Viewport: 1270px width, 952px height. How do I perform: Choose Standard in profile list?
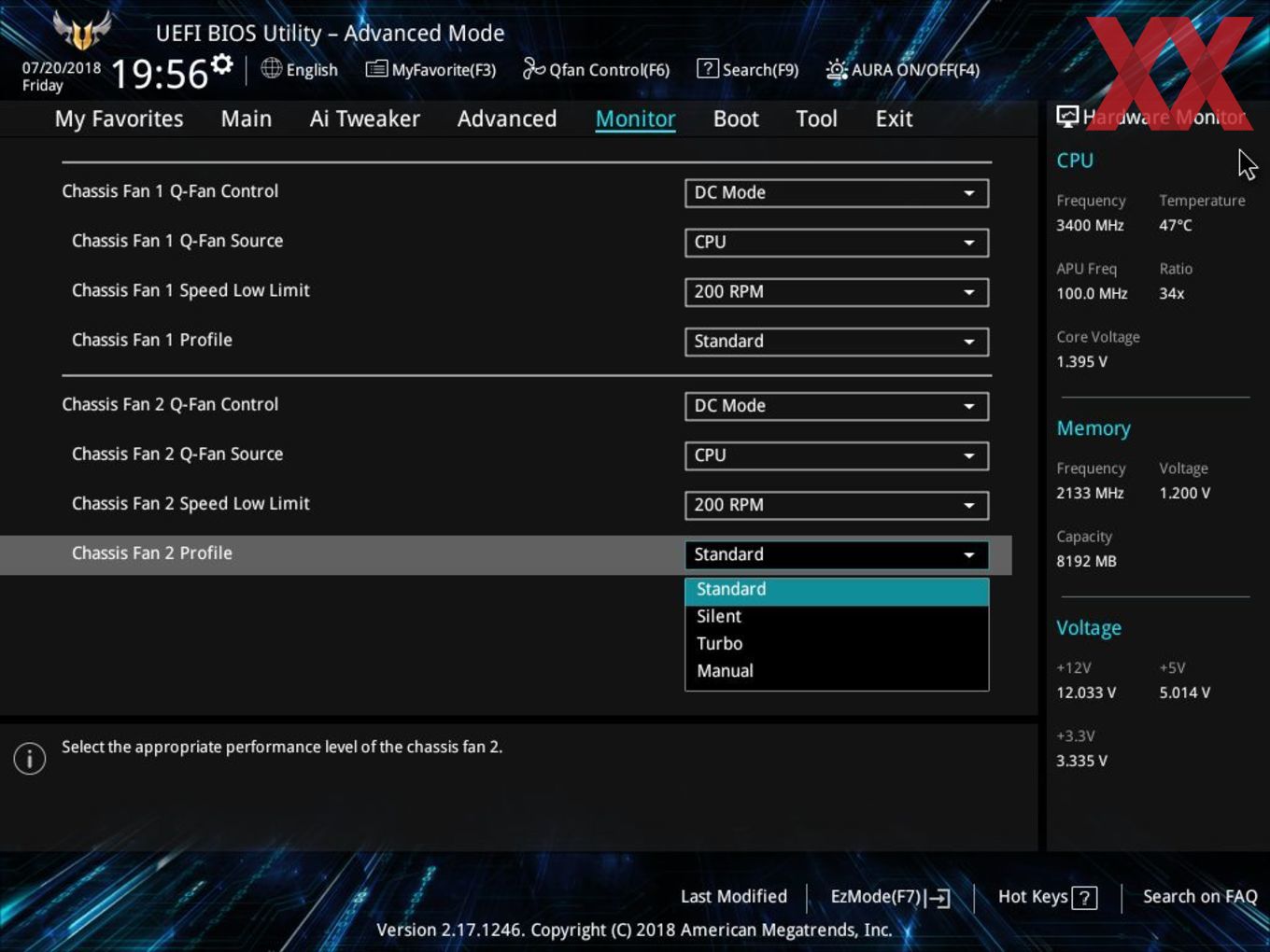coord(837,590)
